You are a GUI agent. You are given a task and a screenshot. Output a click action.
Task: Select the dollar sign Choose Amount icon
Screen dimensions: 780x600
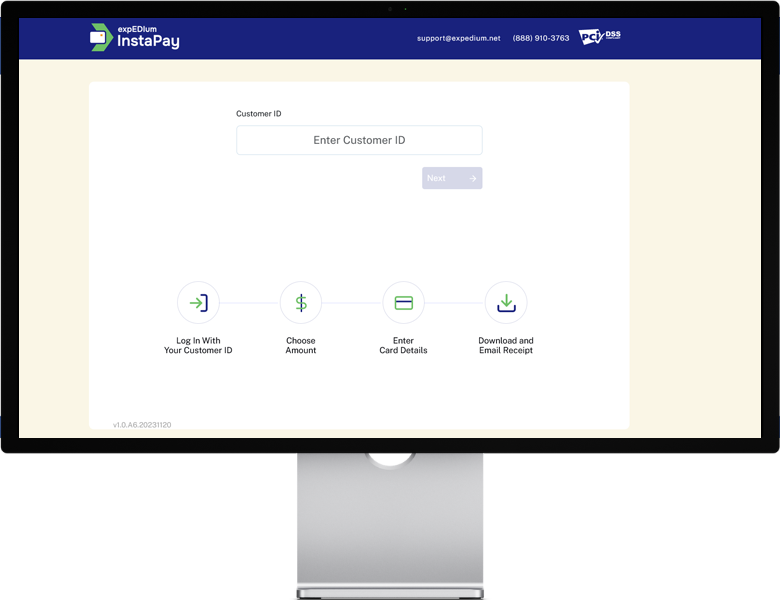tap(301, 302)
